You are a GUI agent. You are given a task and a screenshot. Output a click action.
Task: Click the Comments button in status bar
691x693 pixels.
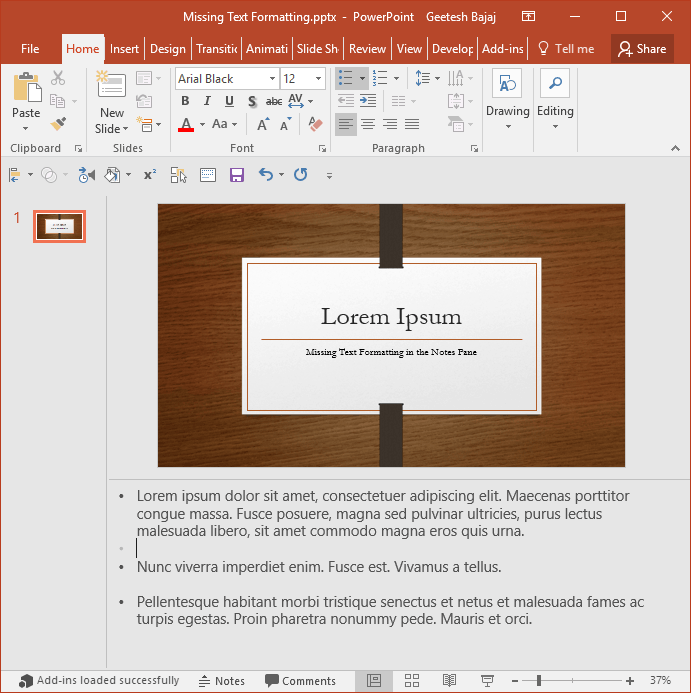(300, 681)
